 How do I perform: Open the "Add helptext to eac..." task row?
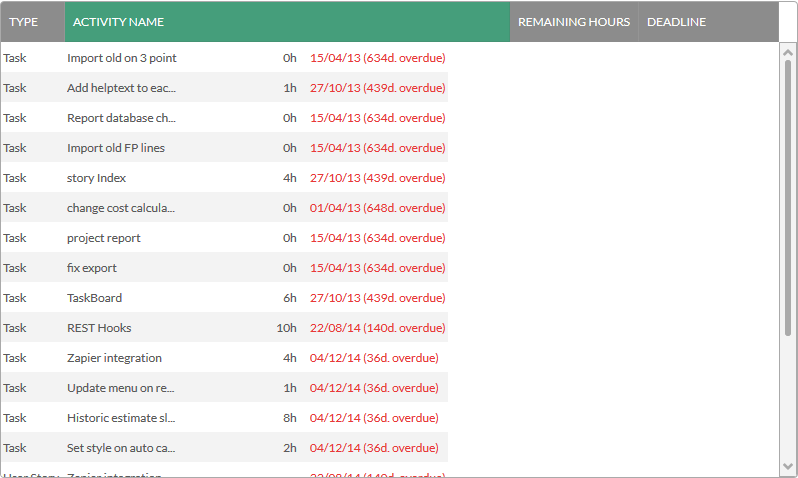[x=121, y=88]
